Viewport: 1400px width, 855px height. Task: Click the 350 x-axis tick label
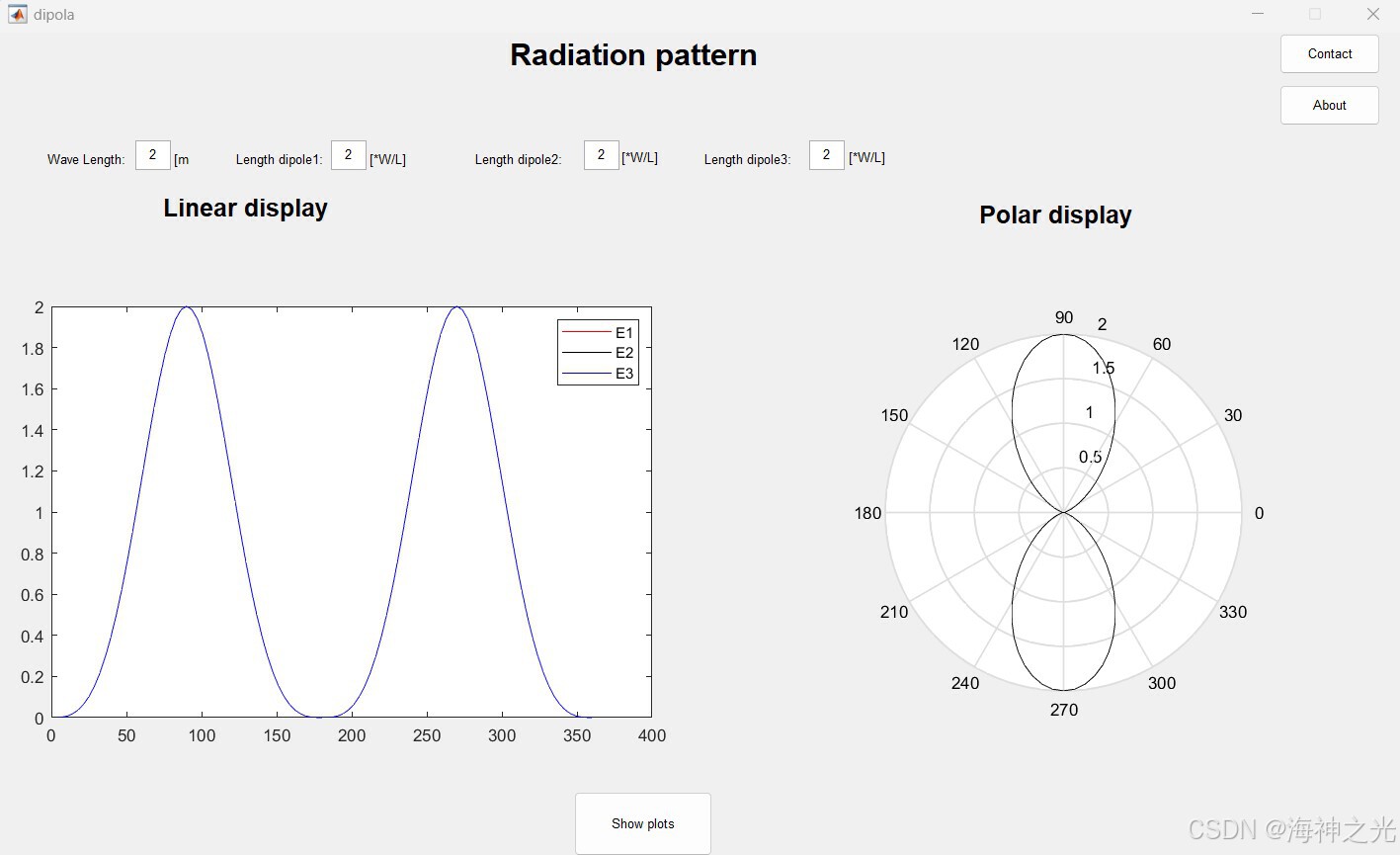click(577, 735)
